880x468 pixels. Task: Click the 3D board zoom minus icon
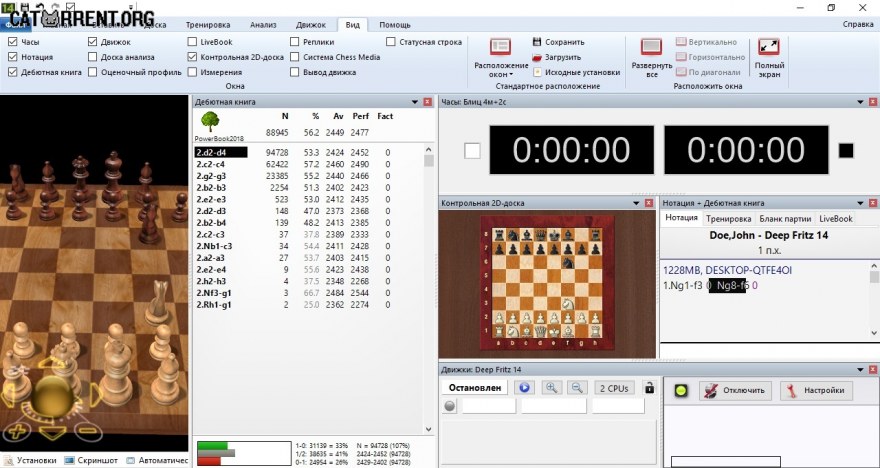pos(86,430)
